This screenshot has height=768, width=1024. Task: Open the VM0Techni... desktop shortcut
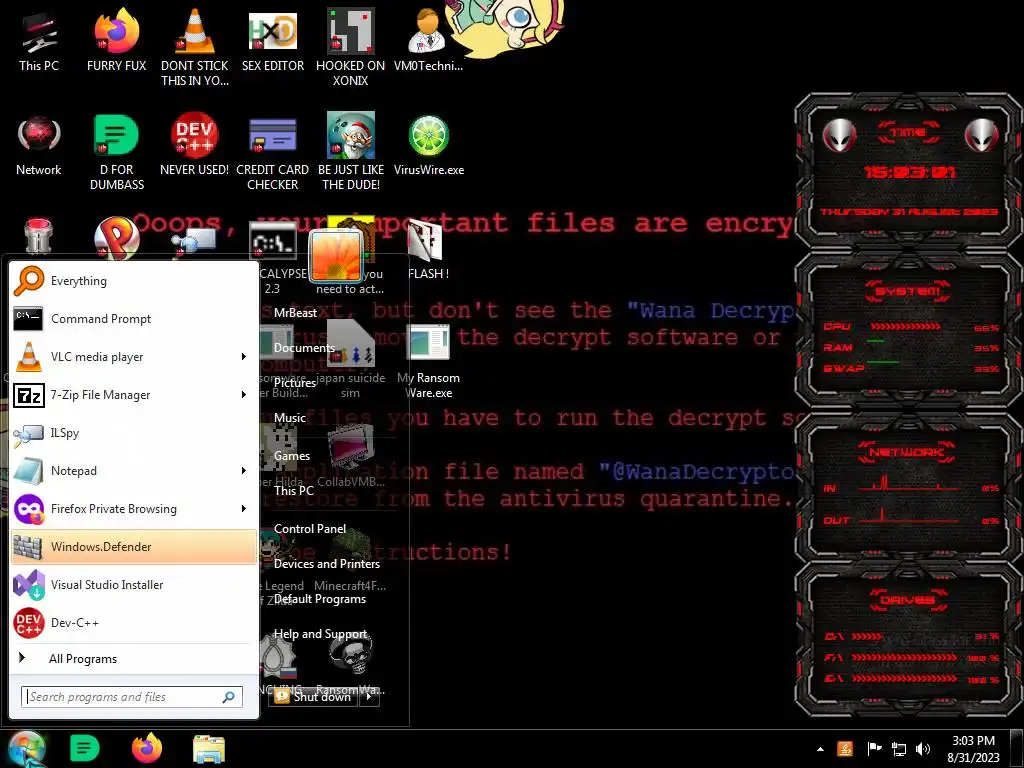click(428, 40)
